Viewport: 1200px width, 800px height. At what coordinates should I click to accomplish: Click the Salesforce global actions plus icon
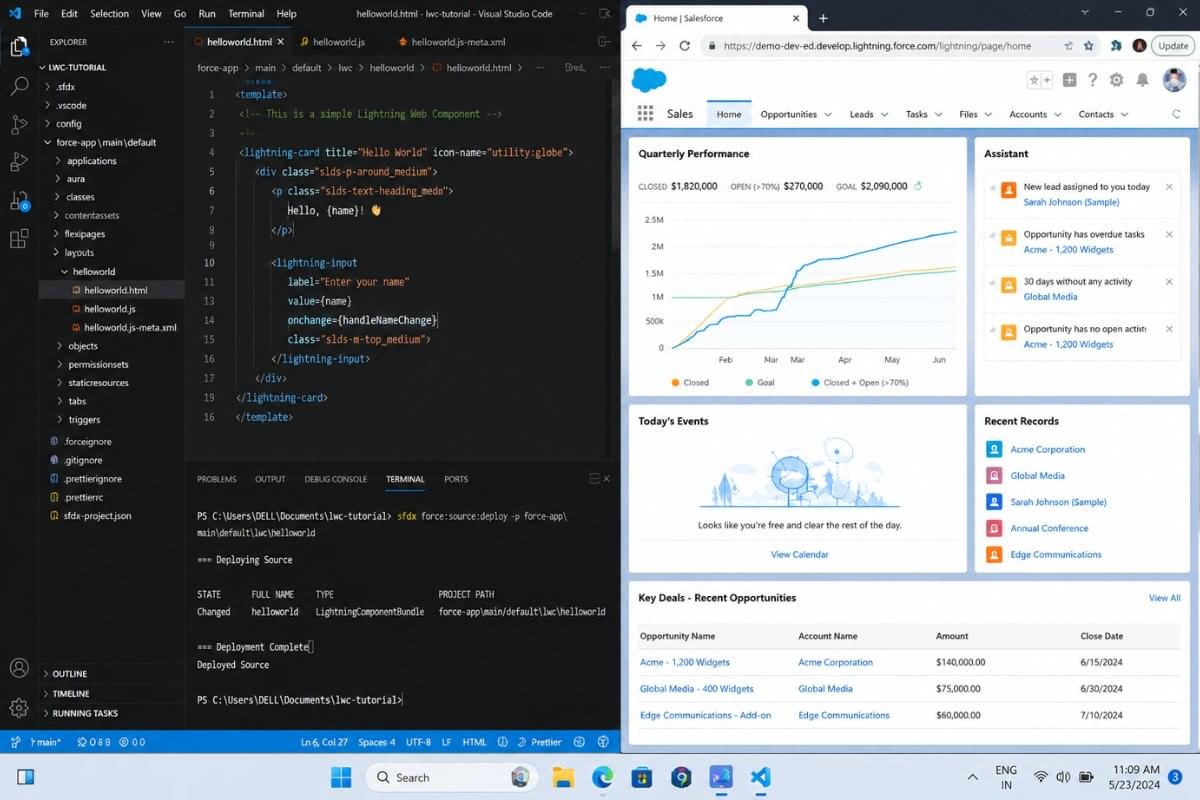coord(1069,80)
